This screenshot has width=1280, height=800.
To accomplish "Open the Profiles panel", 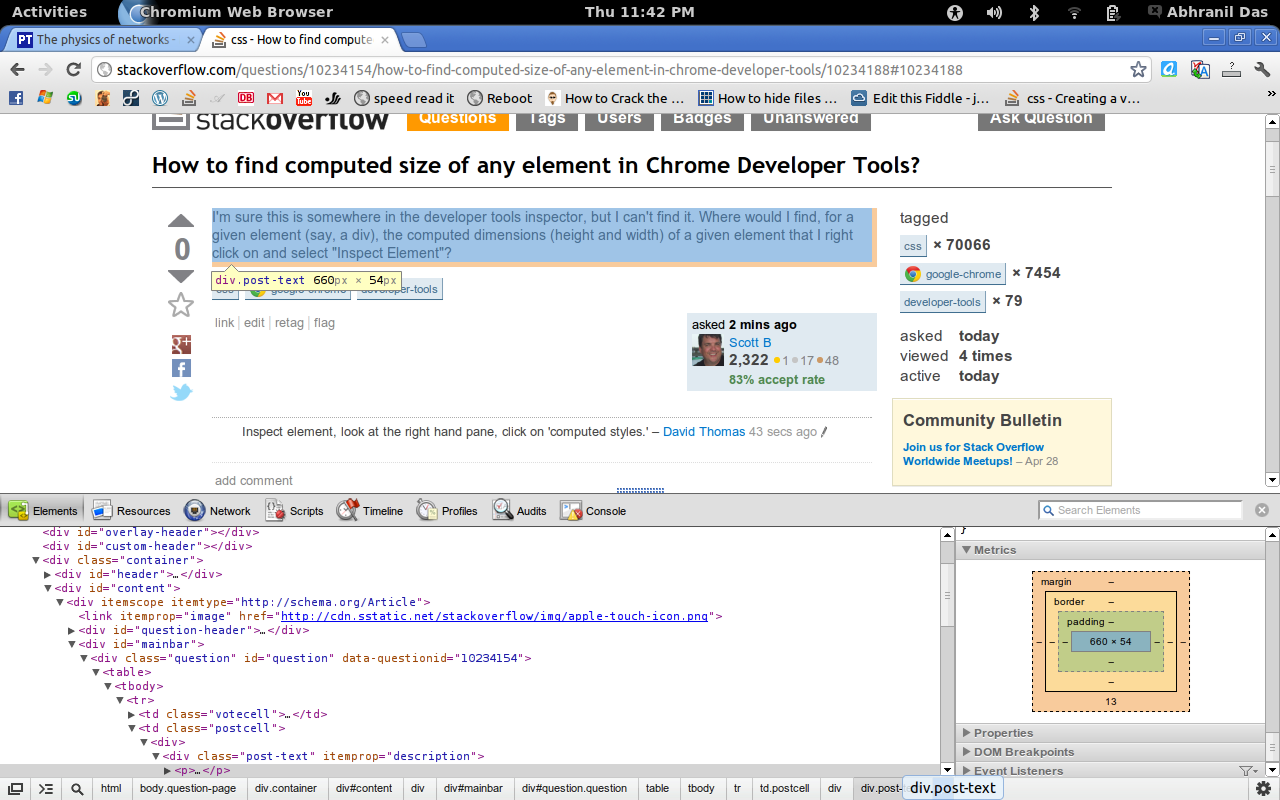I will point(447,511).
